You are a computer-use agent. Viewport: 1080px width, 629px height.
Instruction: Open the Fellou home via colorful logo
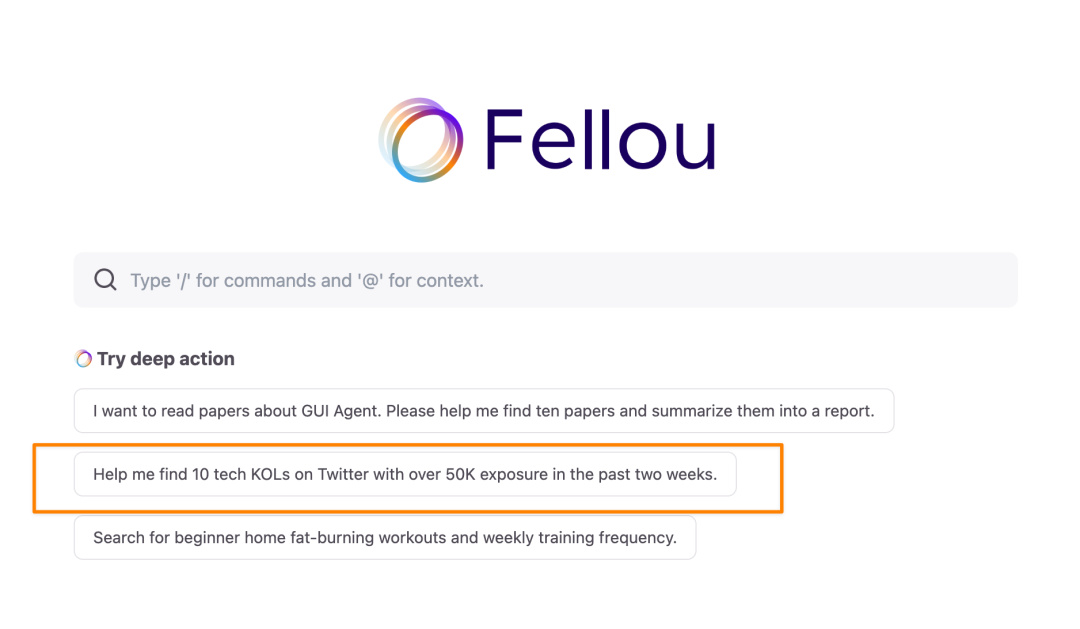click(421, 140)
